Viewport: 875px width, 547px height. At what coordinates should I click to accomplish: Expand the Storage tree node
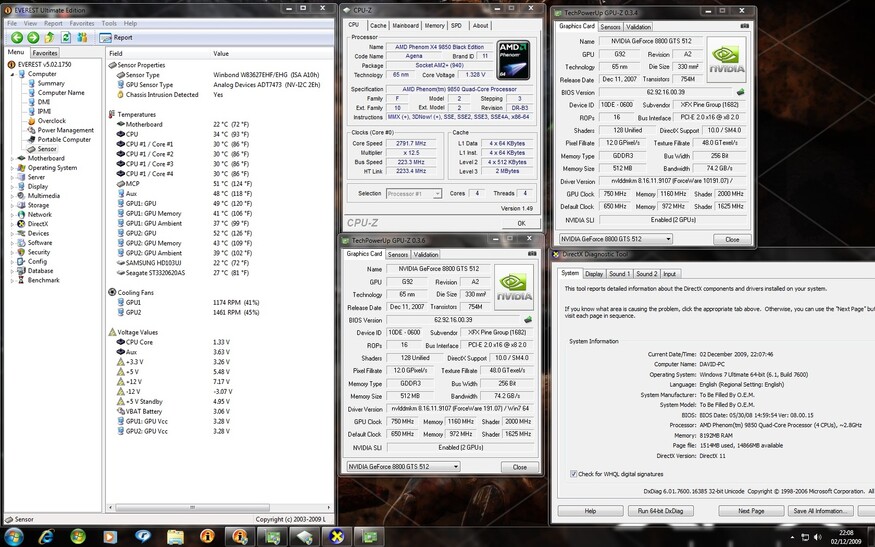coord(12,205)
